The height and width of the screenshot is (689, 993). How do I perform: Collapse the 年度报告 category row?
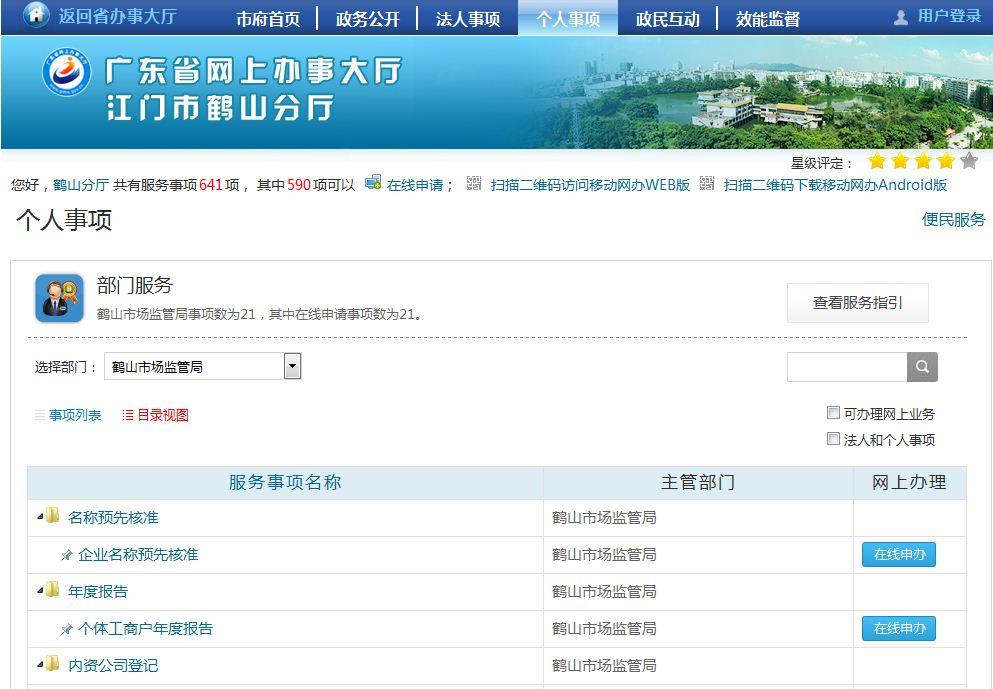41,591
